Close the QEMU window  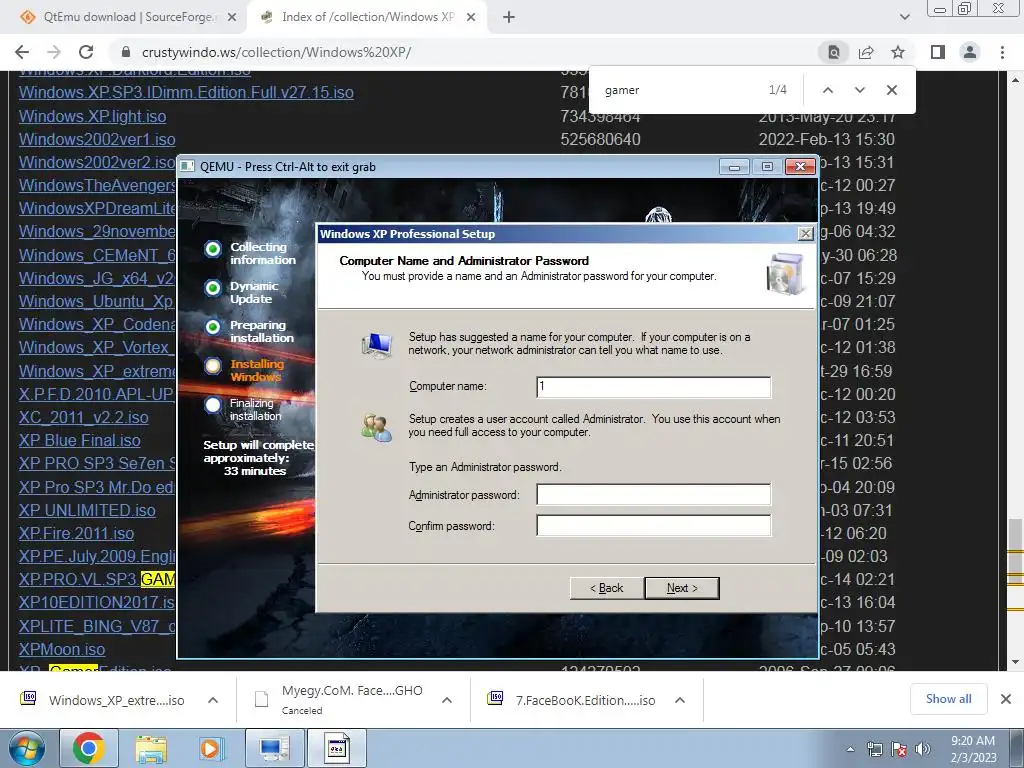click(800, 167)
